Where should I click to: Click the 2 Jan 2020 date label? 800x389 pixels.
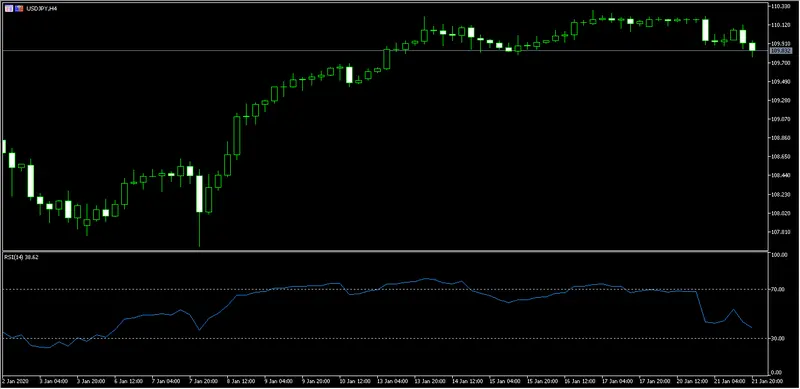[x=15, y=381]
